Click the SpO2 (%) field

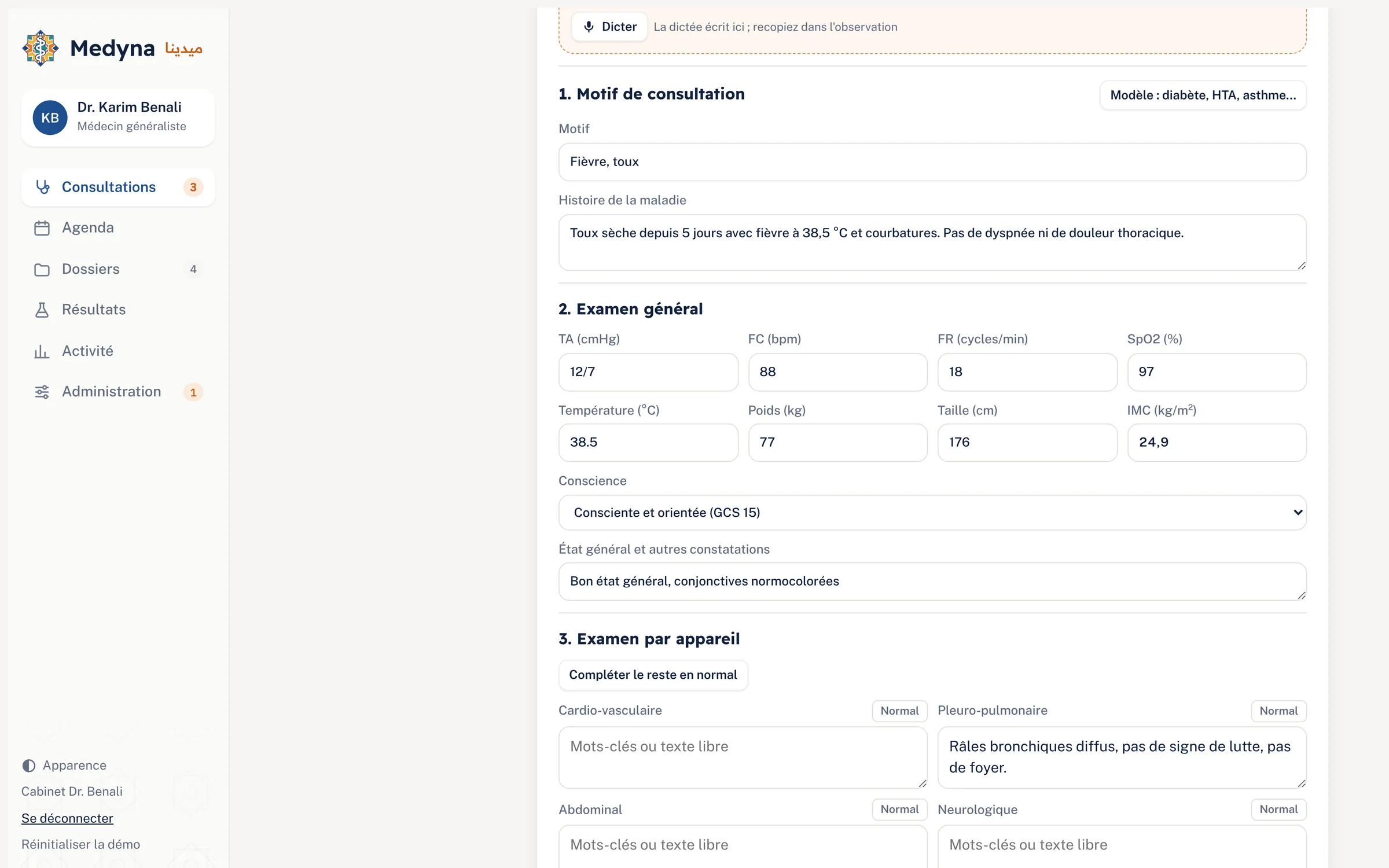click(x=1217, y=372)
